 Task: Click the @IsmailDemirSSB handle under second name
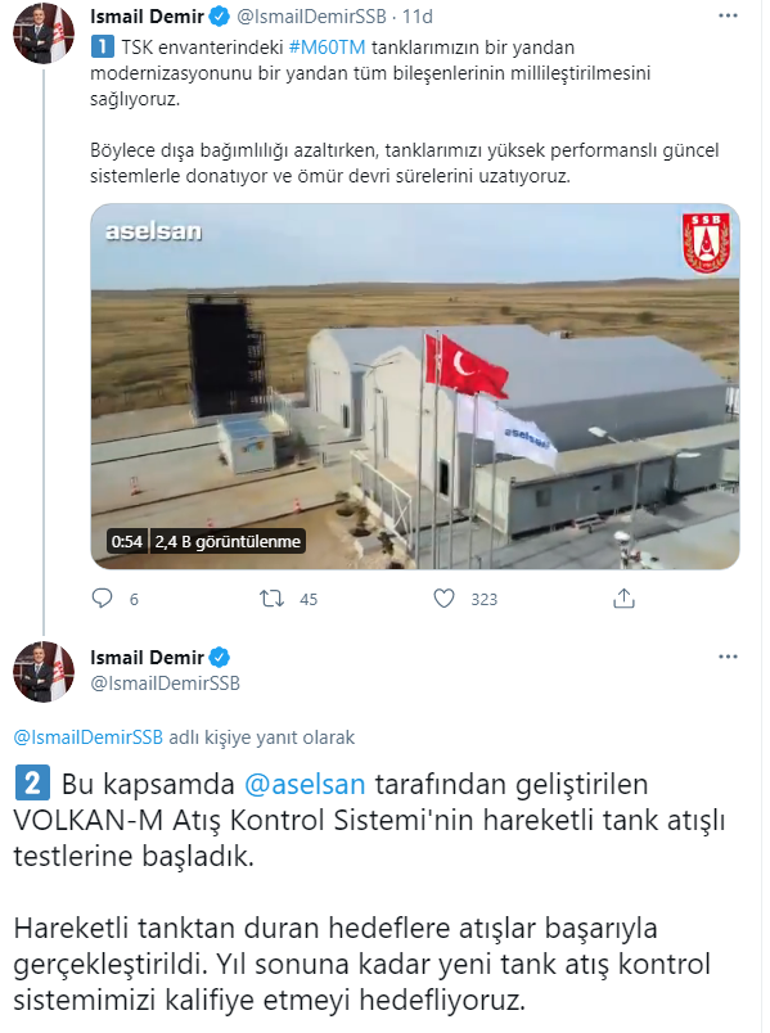pos(165,683)
